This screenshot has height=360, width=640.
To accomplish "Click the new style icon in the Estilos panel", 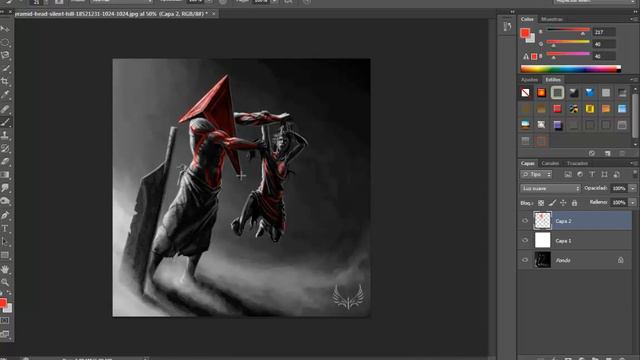I will [607, 153].
